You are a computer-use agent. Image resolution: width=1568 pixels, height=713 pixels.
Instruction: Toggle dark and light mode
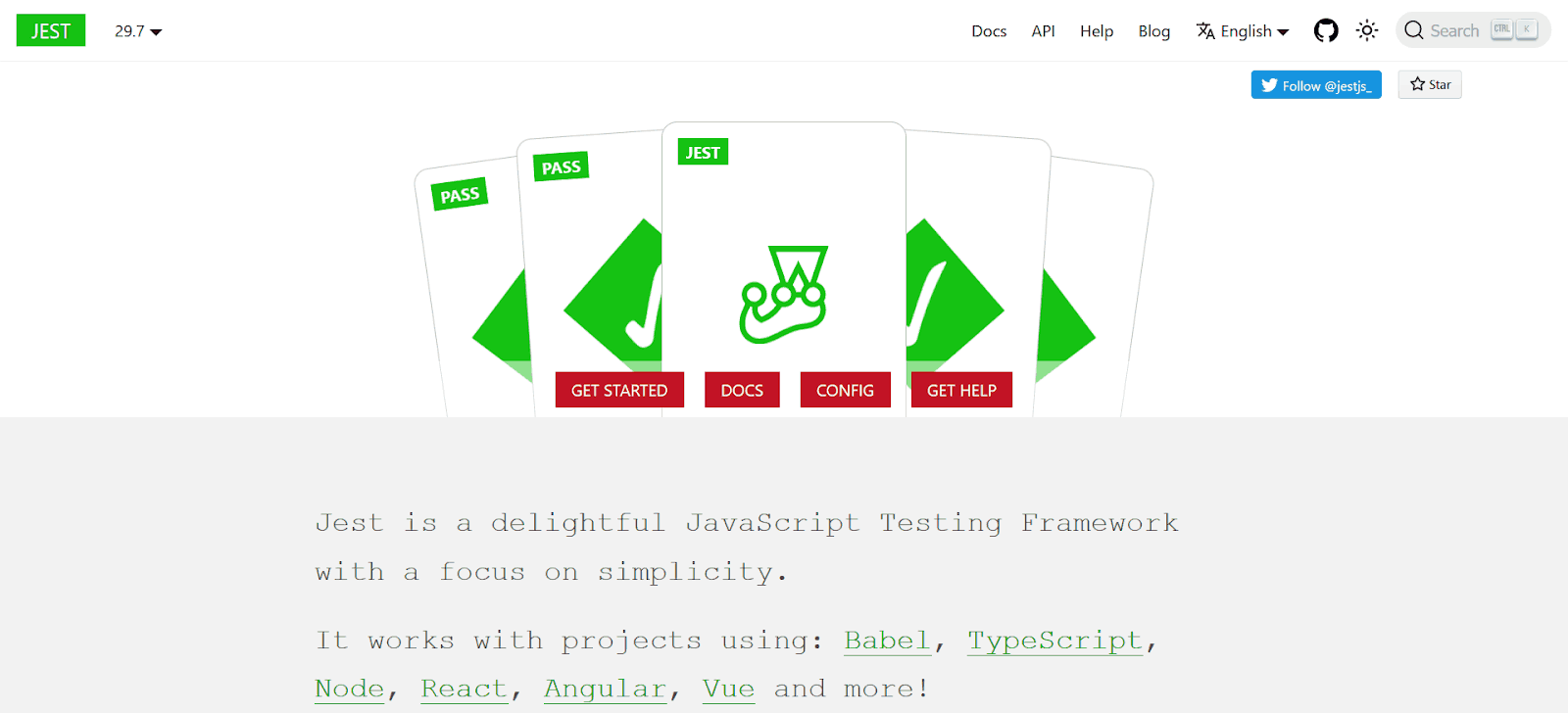(x=1367, y=31)
